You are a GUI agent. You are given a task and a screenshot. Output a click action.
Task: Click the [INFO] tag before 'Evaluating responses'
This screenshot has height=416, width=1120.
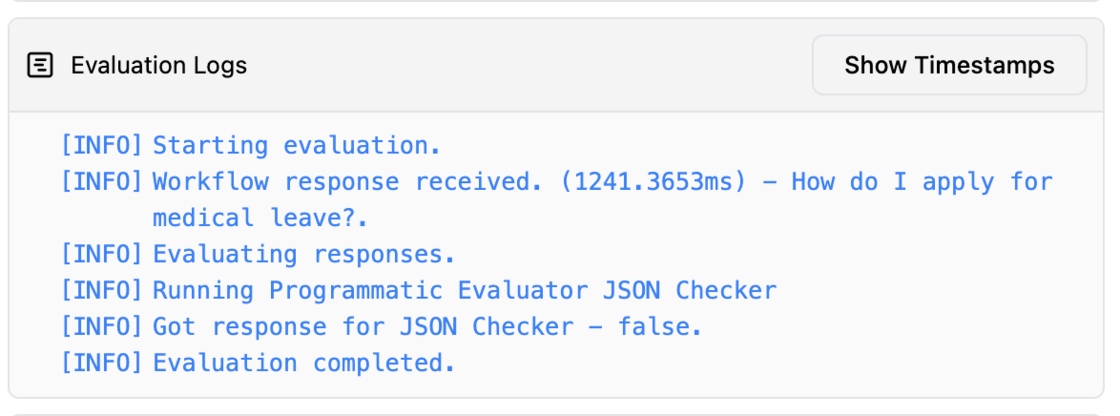[x=101, y=254]
